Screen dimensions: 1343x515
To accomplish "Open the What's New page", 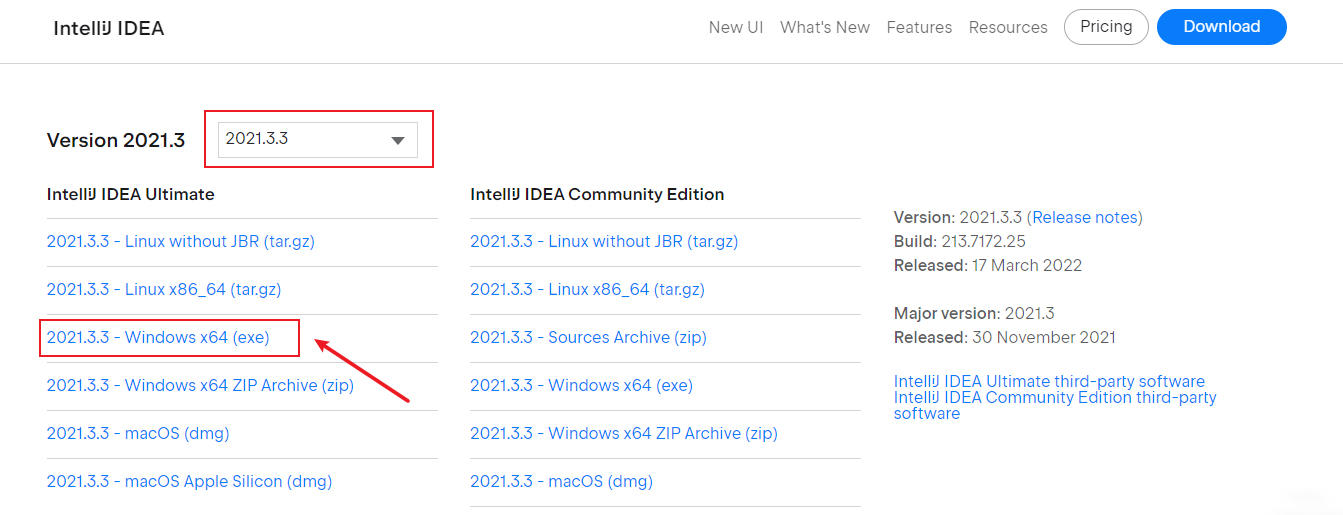I will 825,28.
